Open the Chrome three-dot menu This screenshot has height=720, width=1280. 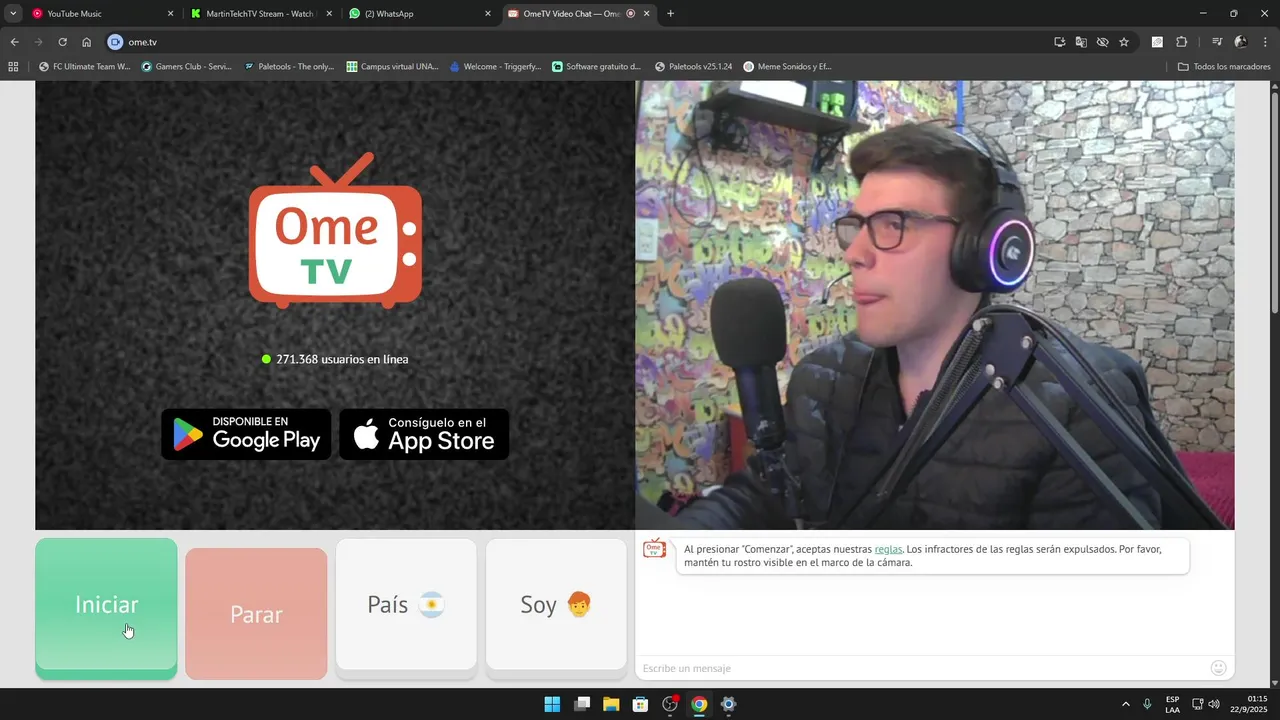coord(1265,42)
